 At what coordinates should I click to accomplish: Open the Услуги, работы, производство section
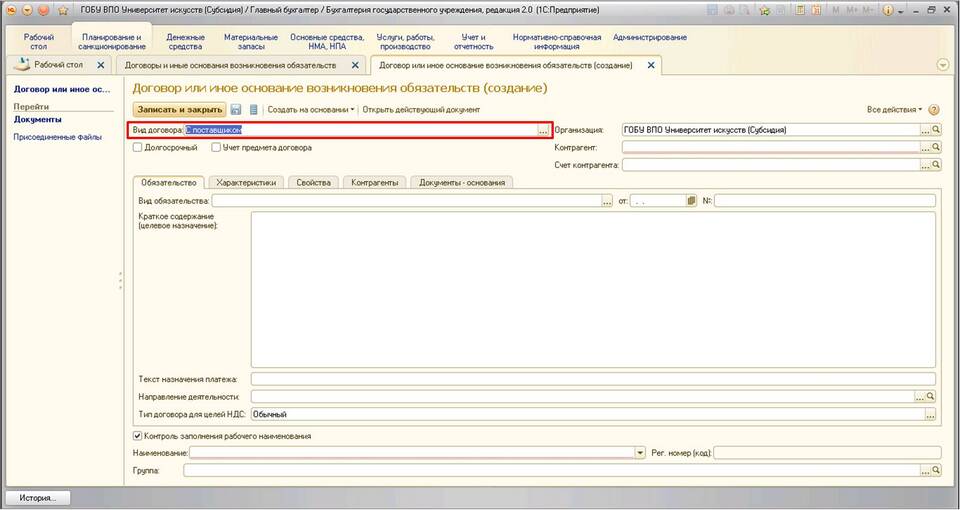pos(405,42)
